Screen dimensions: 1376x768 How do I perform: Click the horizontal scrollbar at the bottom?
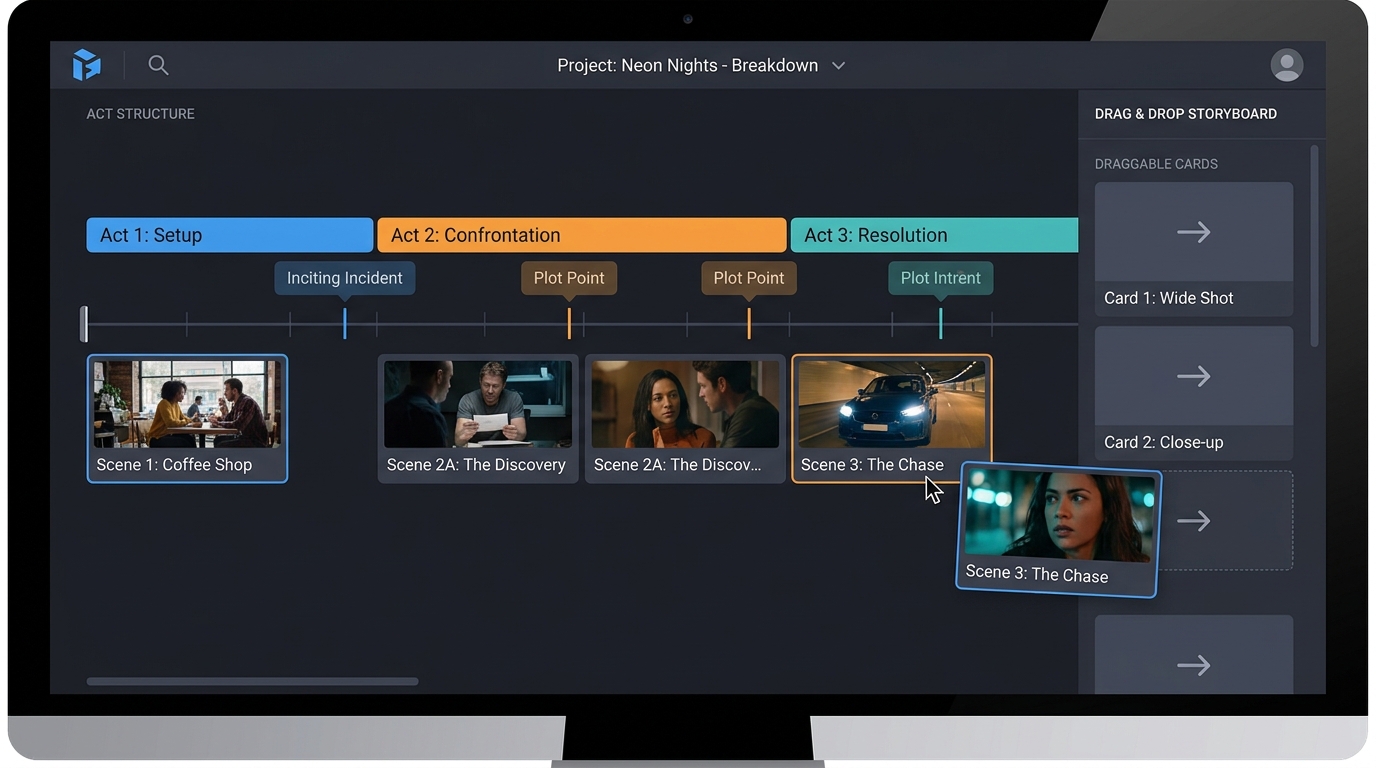click(252, 682)
